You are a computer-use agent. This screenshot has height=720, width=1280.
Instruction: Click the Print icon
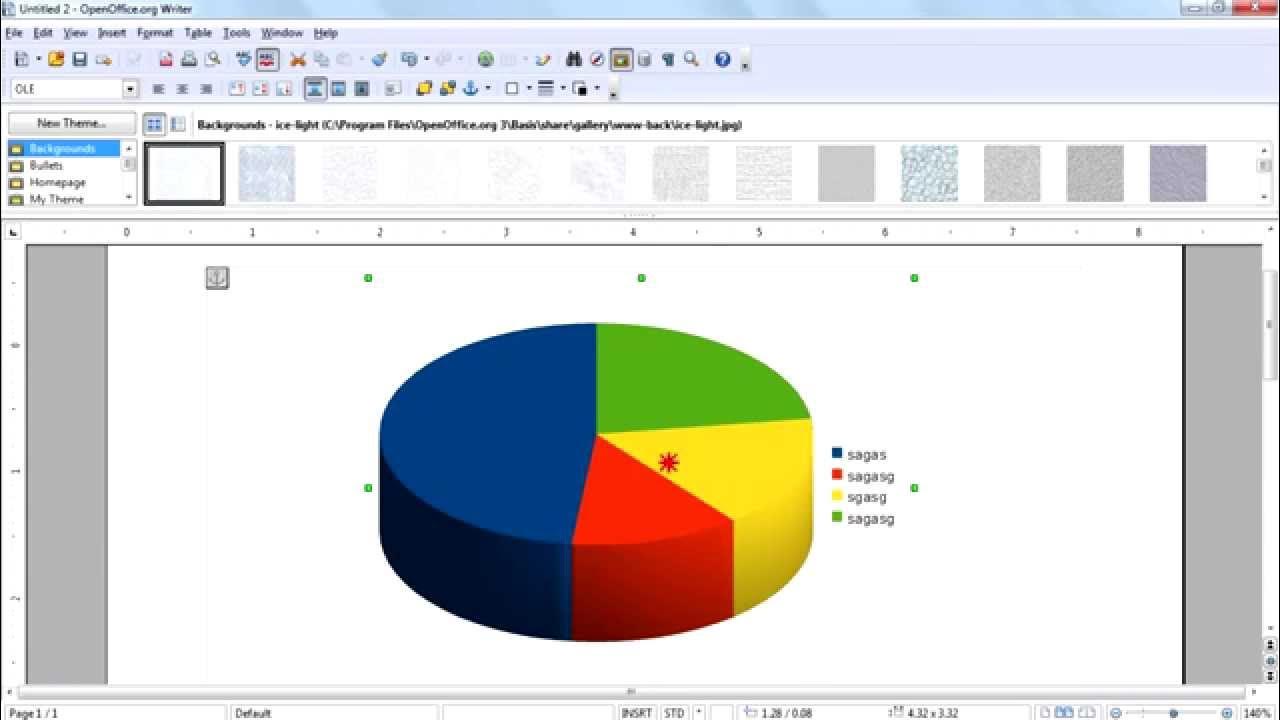(189, 59)
